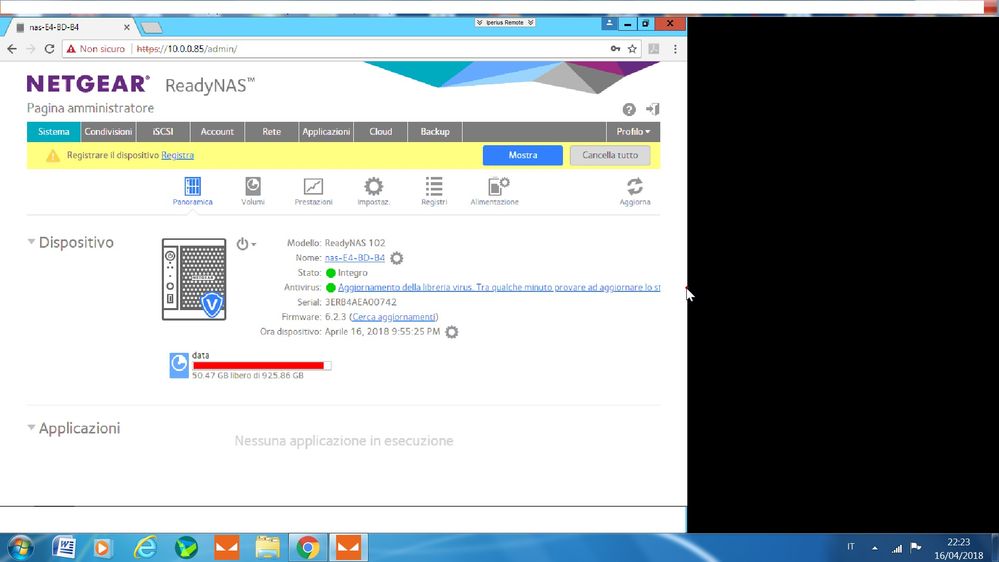Open the Registri logs icon
This screenshot has height=562, width=999.
point(434,191)
